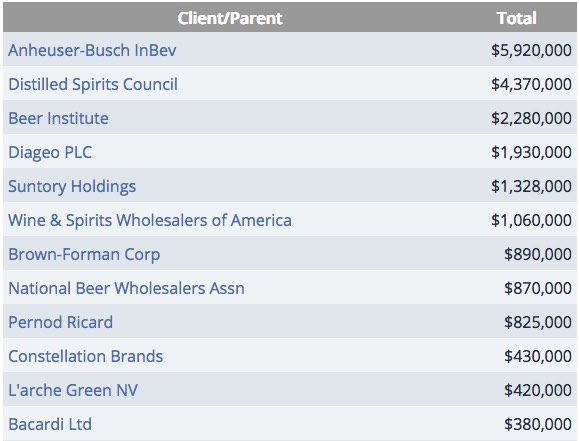This screenshot has width=579, height=441.
Task: Open the Constellation Brands link
Action: (86, 356)
